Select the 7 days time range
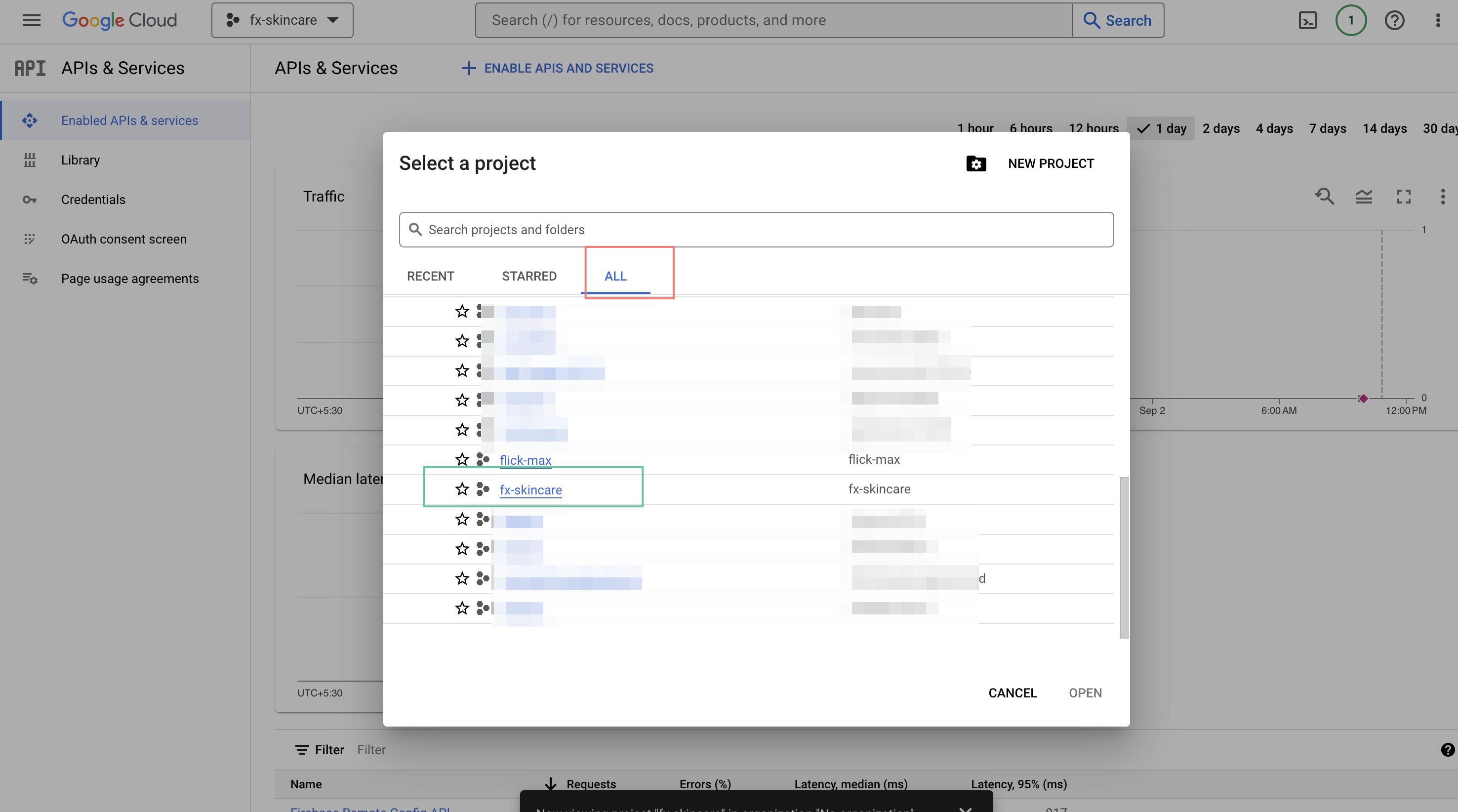 pos(1327,128)
